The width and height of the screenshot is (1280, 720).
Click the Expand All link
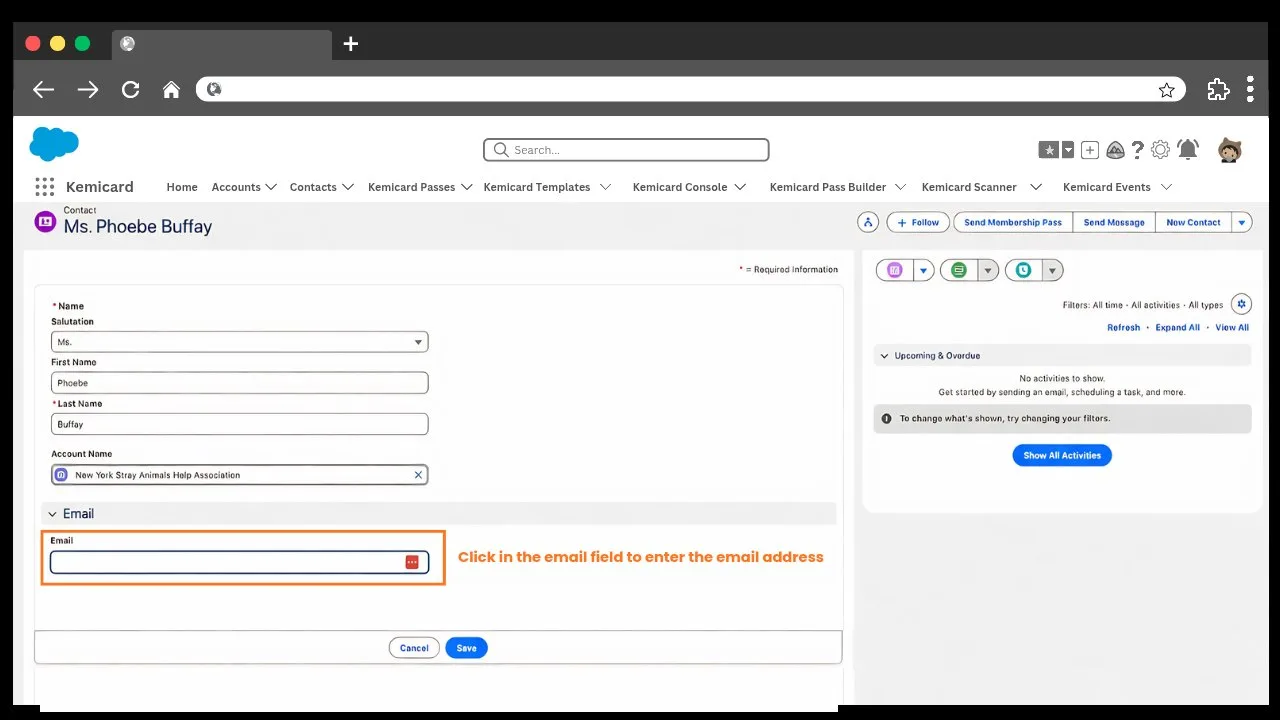1177,327
